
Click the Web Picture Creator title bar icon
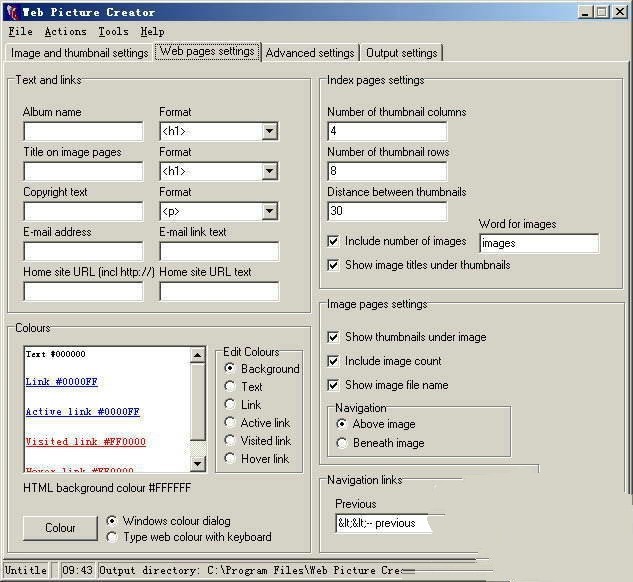click(13, 12)
